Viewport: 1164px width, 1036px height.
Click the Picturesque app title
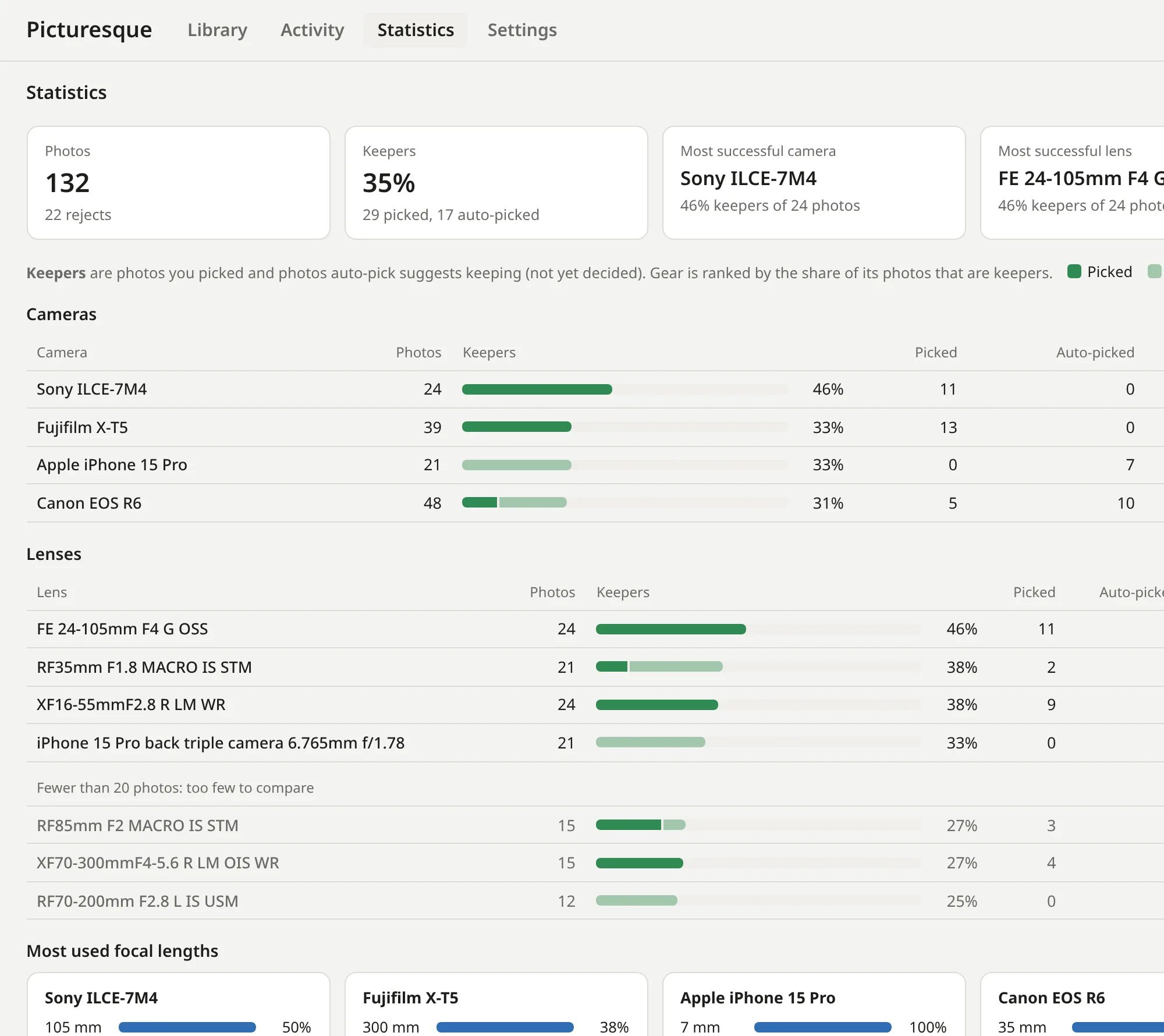coord(90,30)
